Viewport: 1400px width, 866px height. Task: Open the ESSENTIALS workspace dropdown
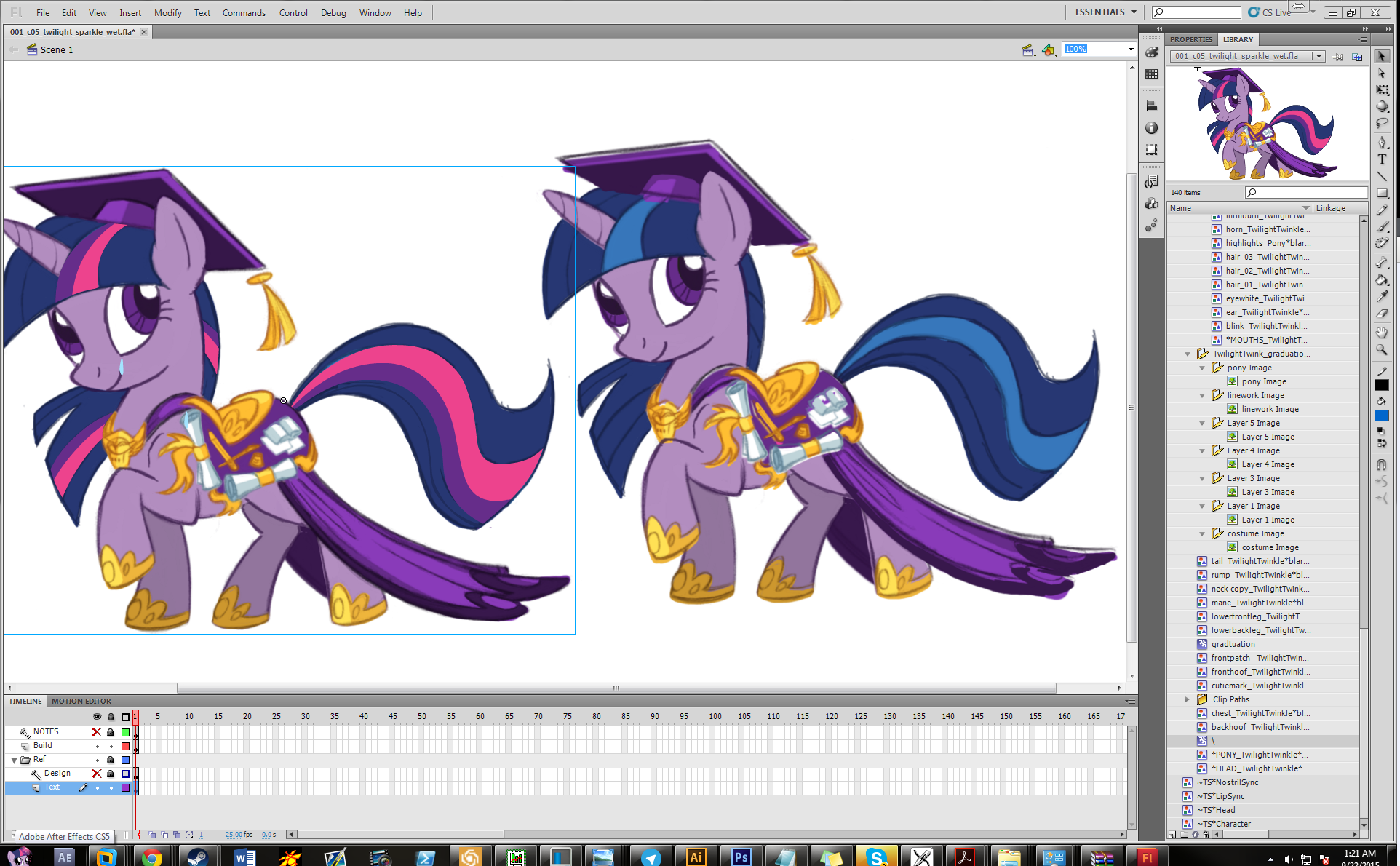1105,12
